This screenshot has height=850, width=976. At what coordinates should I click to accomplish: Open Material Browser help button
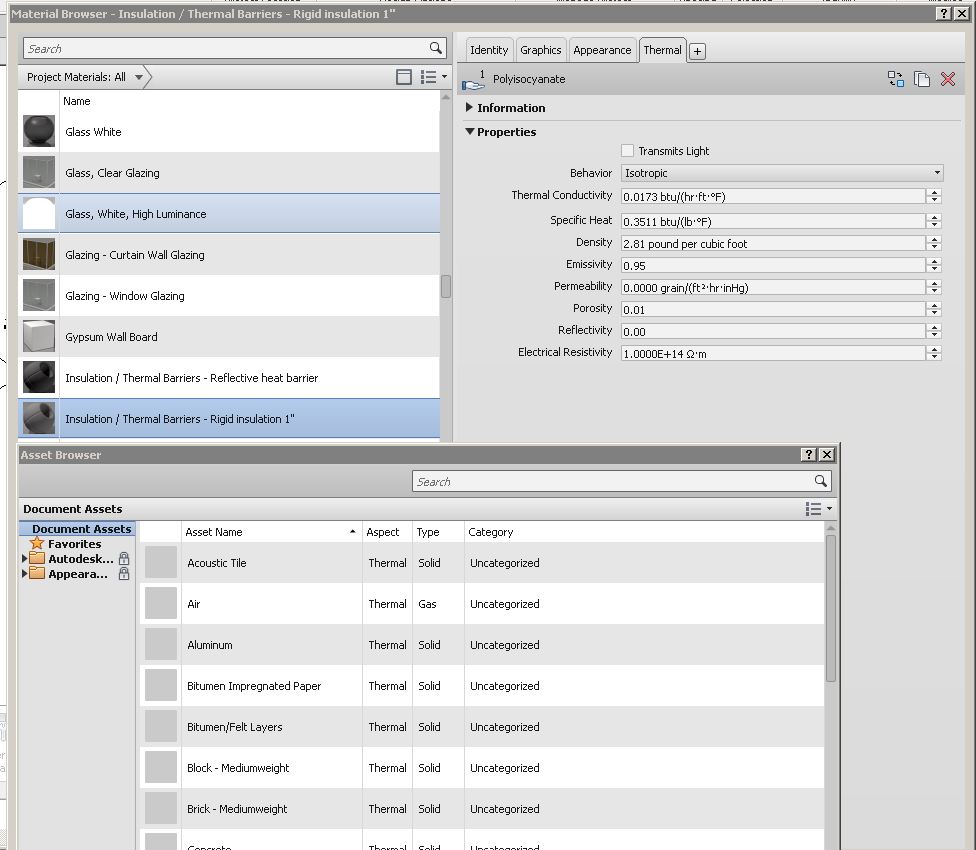pos(944,14)
